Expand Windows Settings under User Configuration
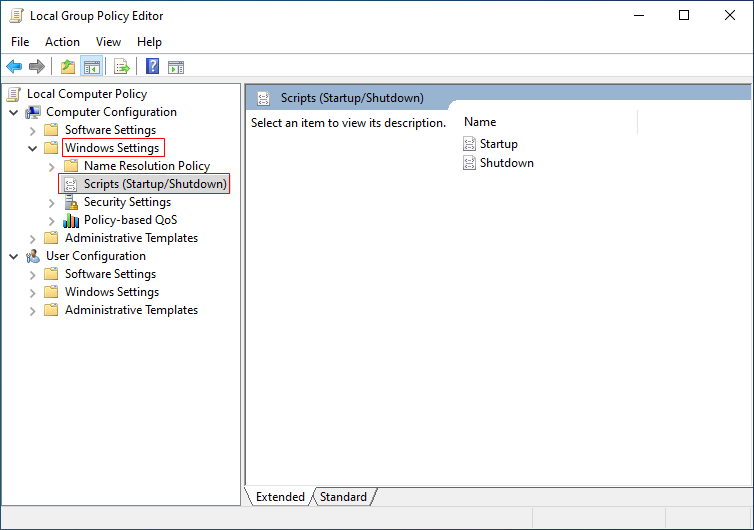 [33, 293]
